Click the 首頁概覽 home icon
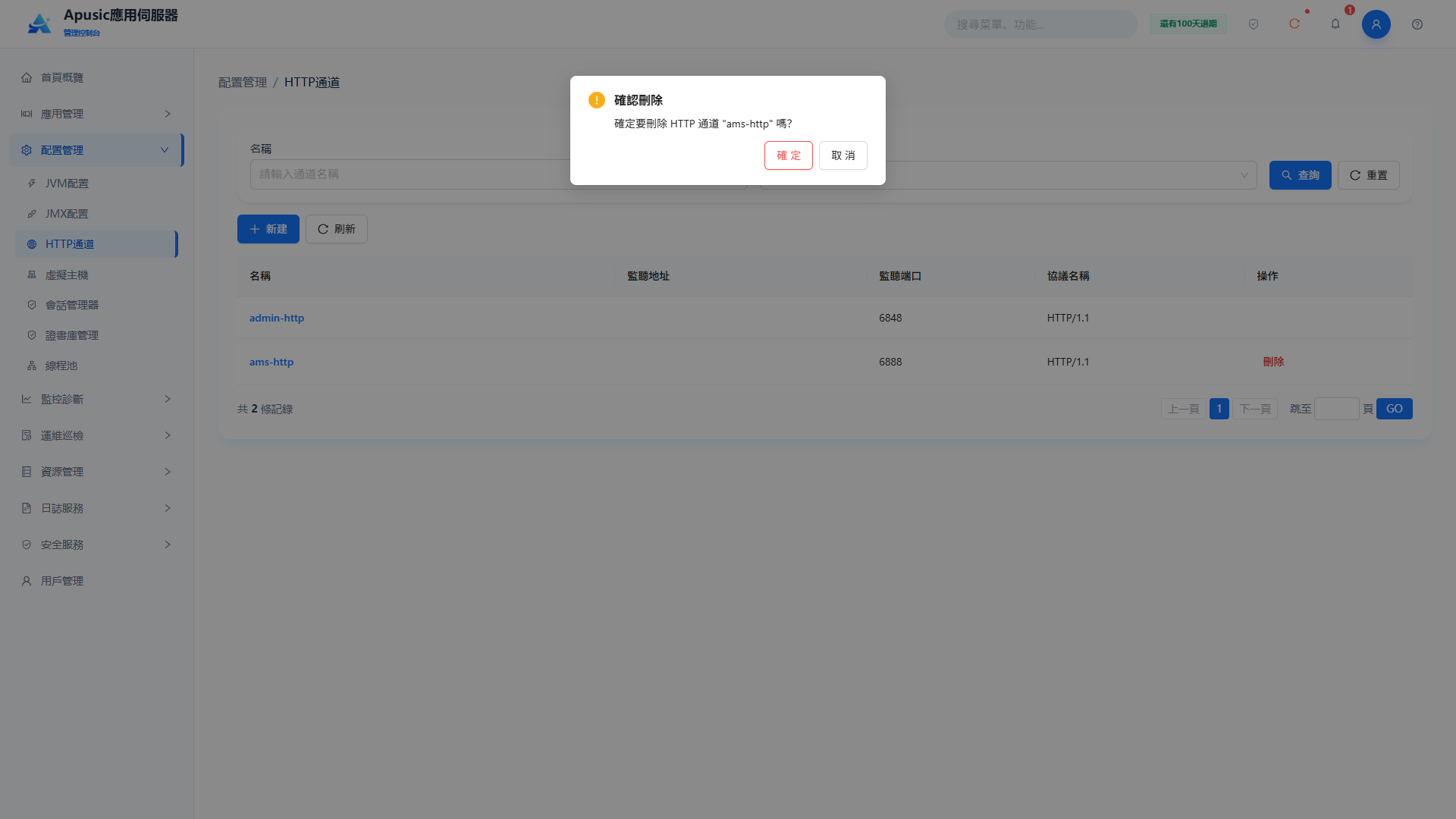Viewport: 1456px width, 819px height. [x=27, y=77]
